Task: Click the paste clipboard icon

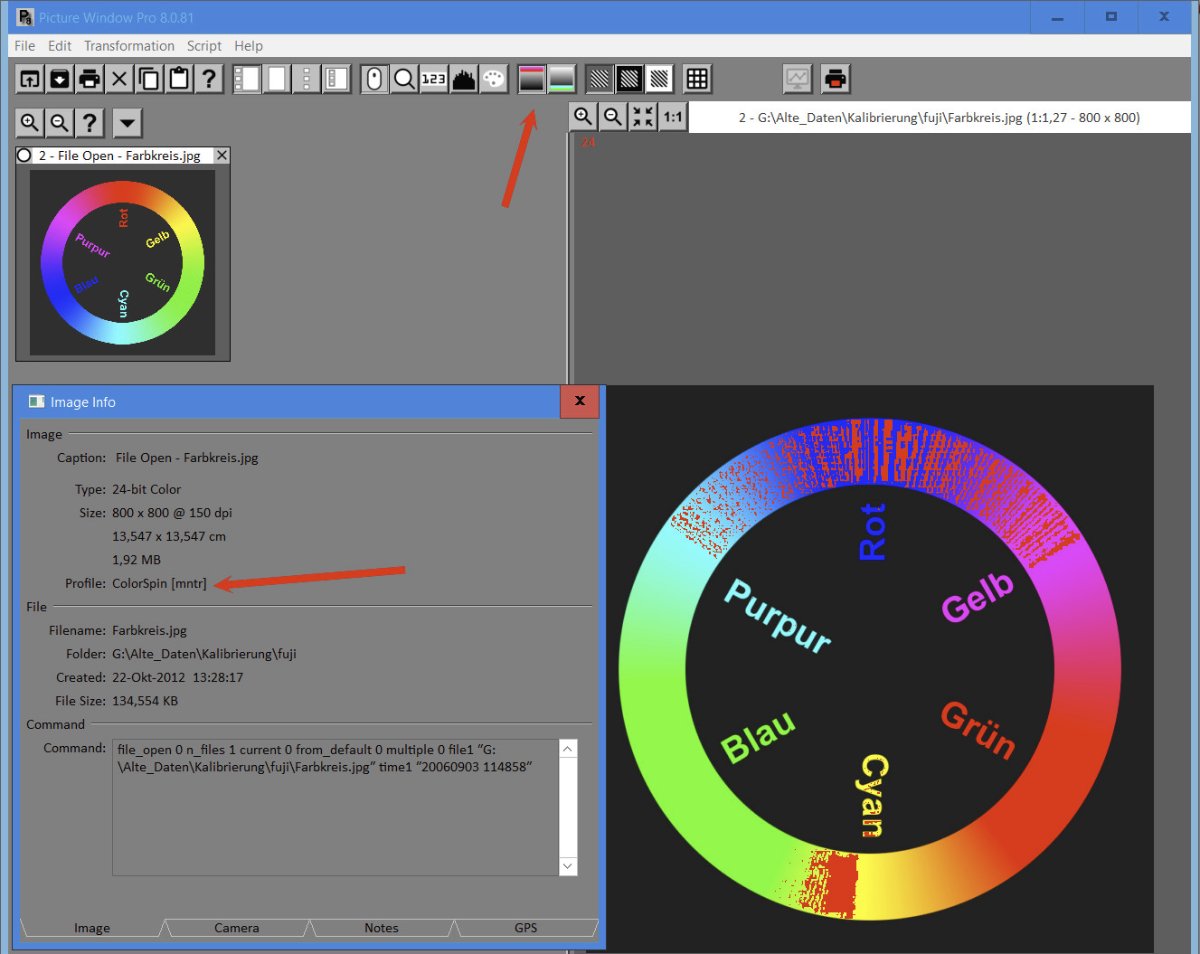Action: coord(179,79)
